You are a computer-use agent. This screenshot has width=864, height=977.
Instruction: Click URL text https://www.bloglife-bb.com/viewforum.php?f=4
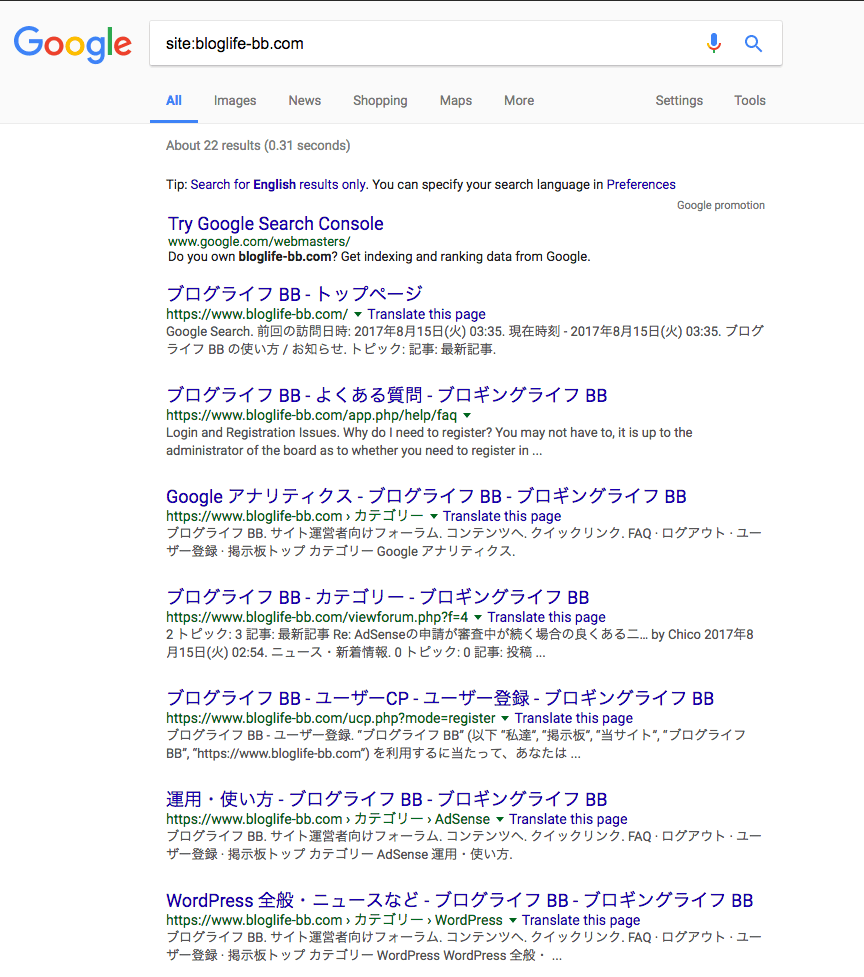pyautogui.click(x=317, y=617)
